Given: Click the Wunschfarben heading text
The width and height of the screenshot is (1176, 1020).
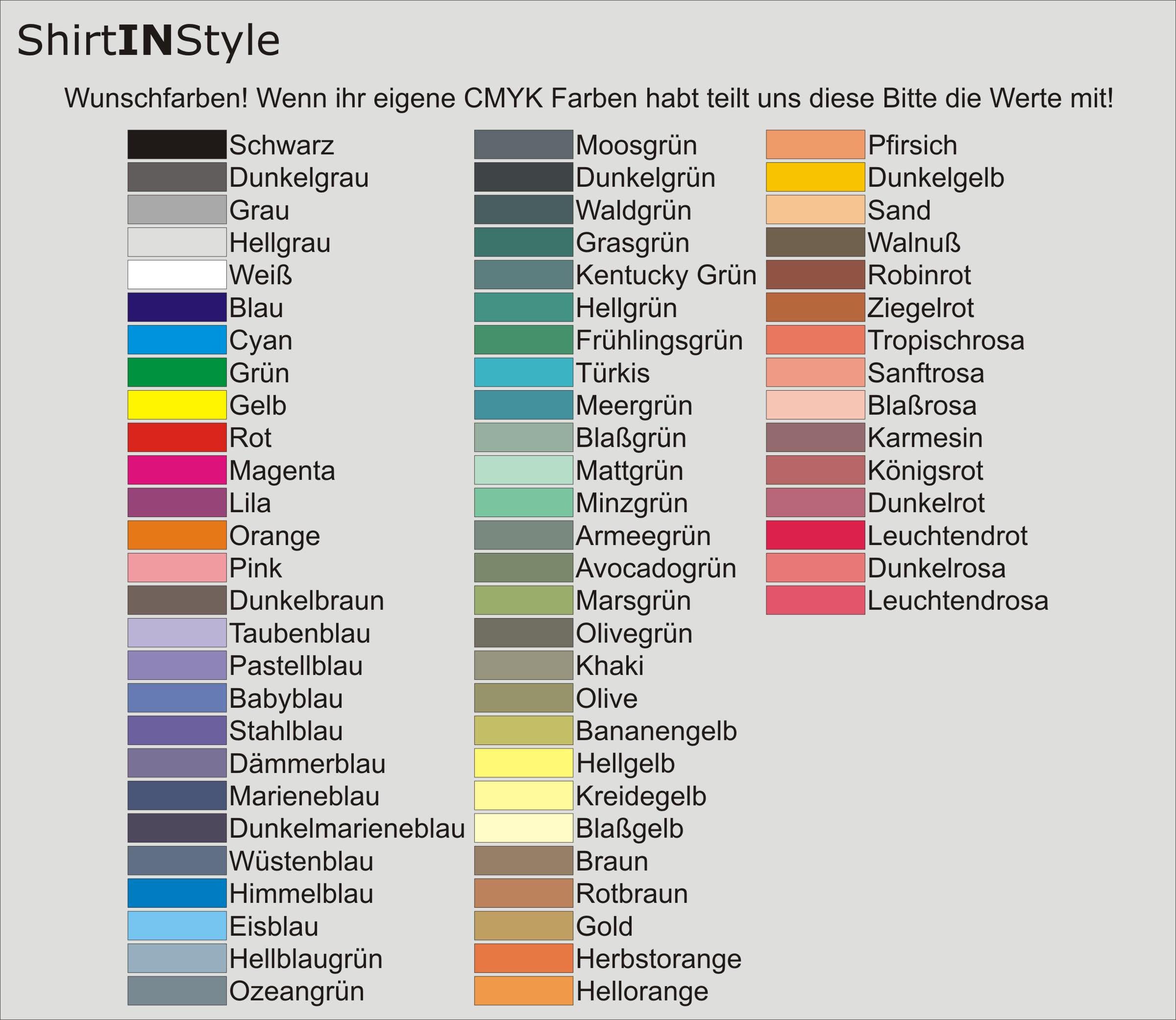Looking at the screenshot, I should click(589, 98).
